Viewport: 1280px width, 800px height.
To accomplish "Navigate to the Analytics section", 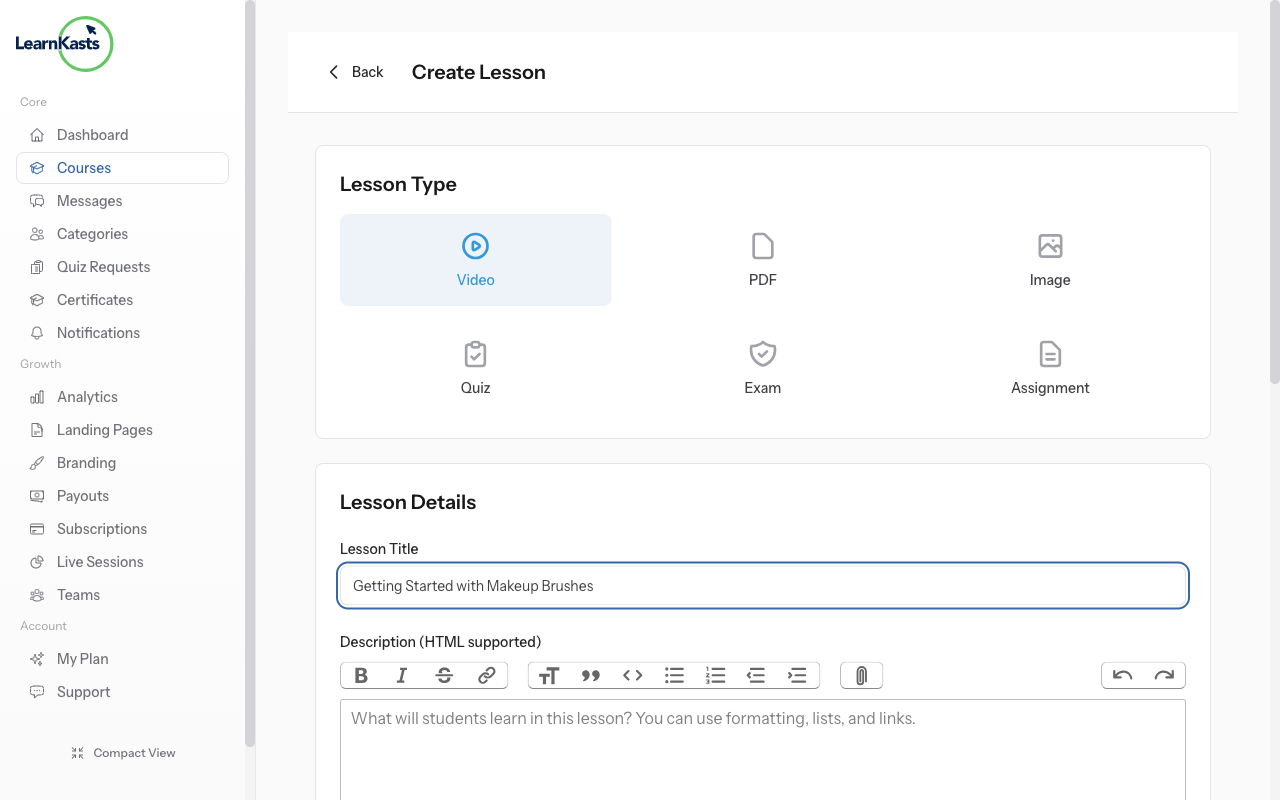I will coord(85,396).
